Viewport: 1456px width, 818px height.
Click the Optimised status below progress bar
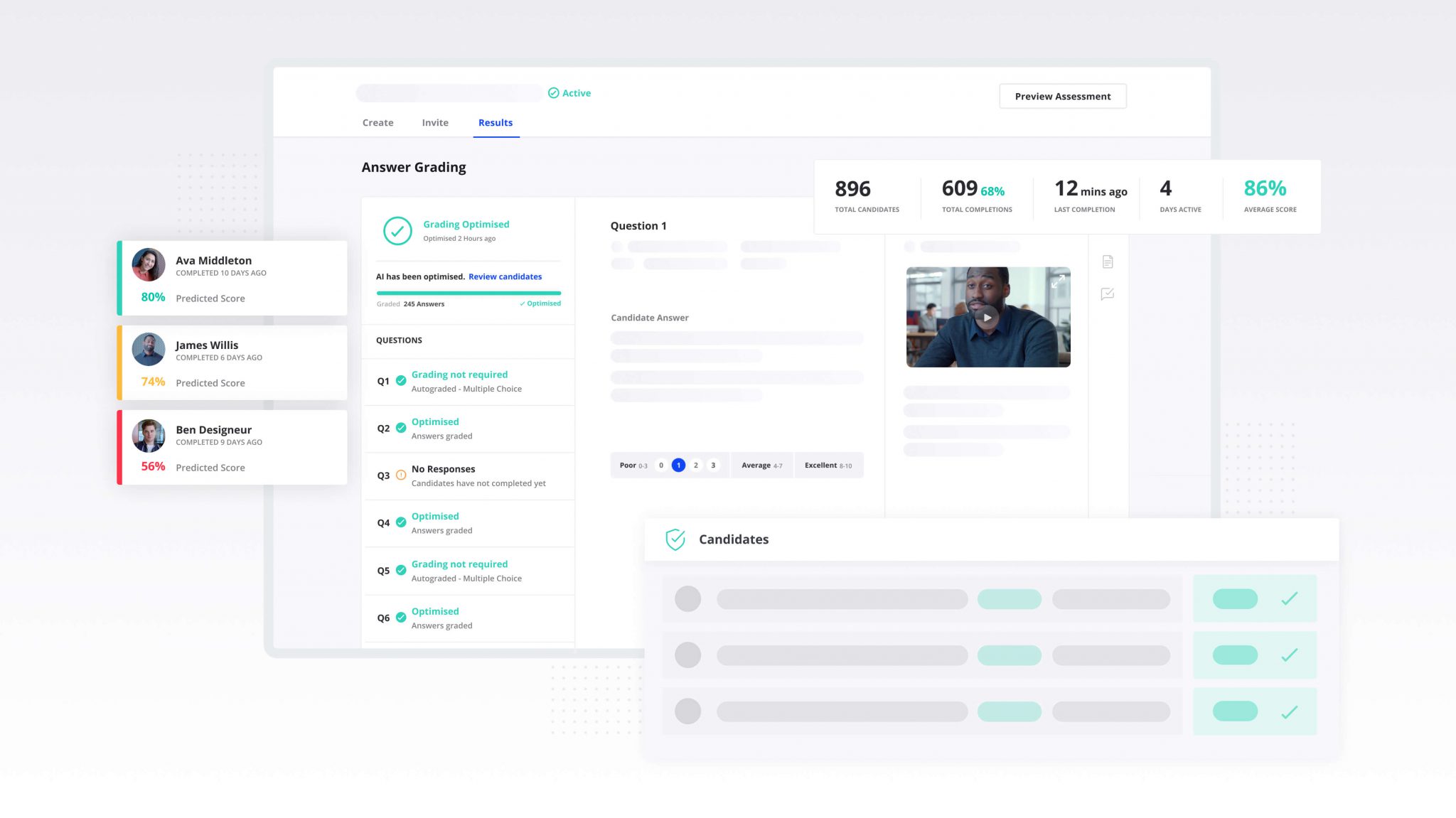pos(540,303)
